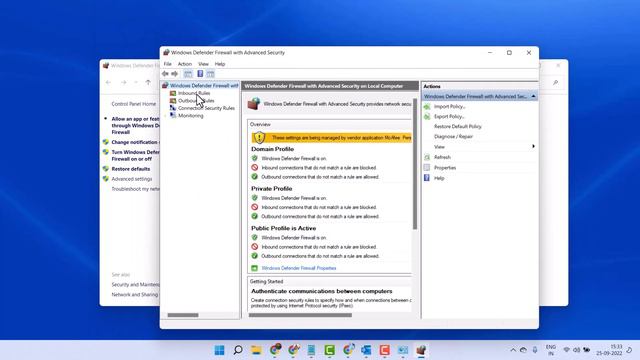Open the File menu
This screenshot has height=360, width=640.
click(167, 64)
